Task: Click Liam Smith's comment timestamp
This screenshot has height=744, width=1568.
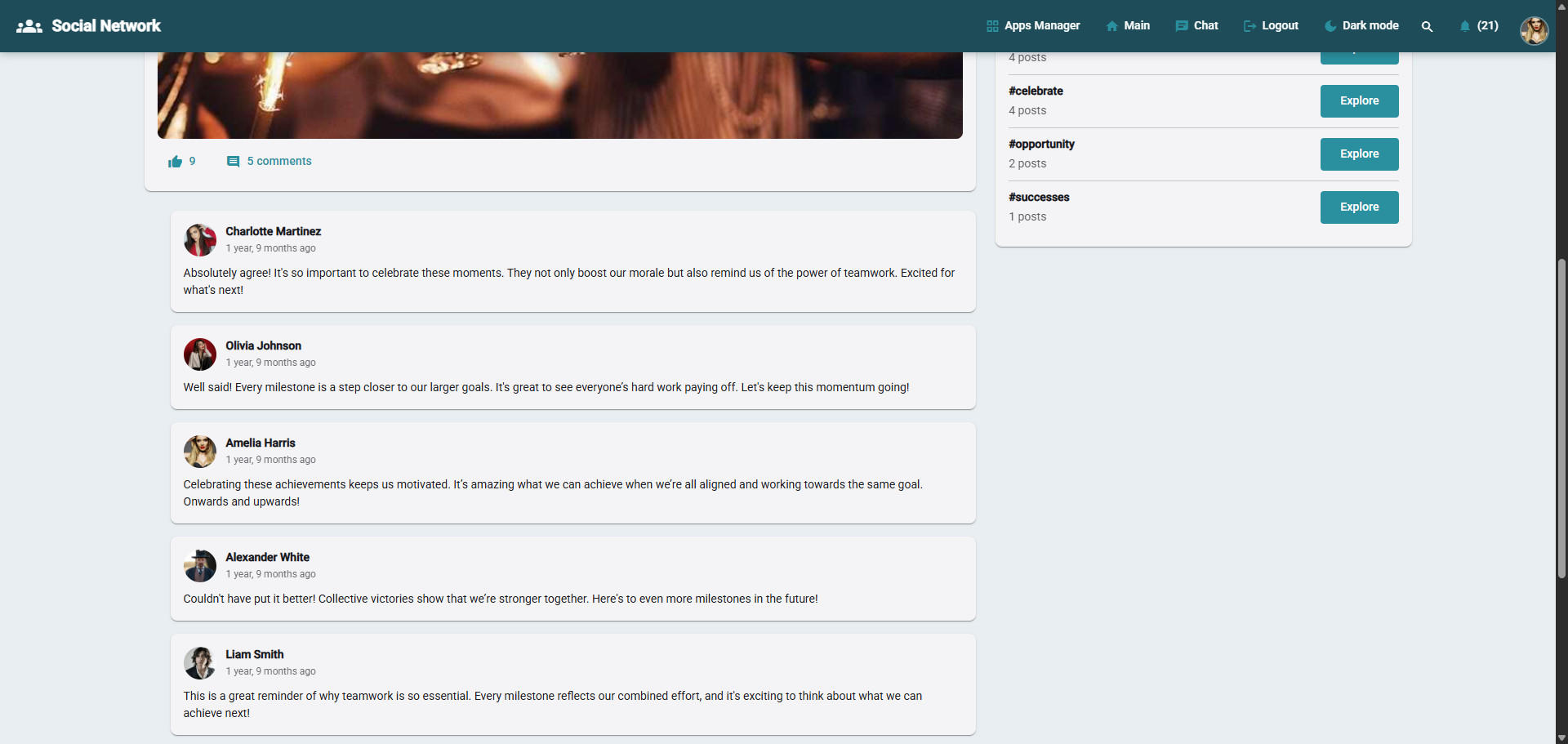Action: click(x=270, y=672)
